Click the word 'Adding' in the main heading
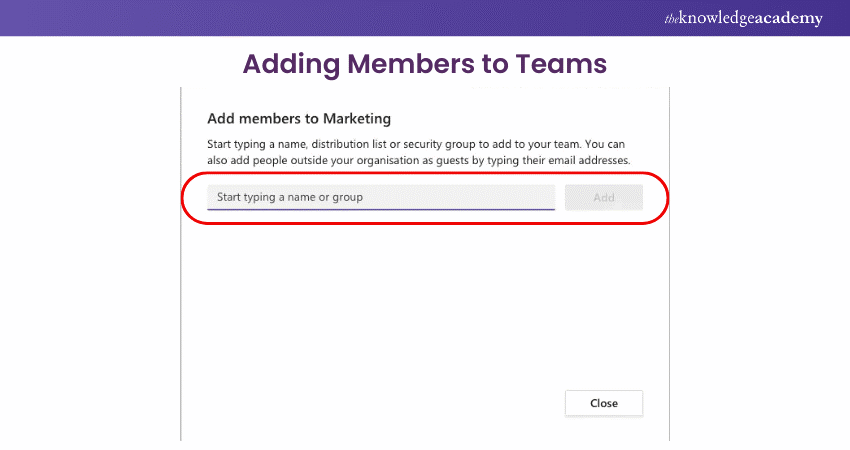Viewport: 850px width, 450px height. [291, 64]
